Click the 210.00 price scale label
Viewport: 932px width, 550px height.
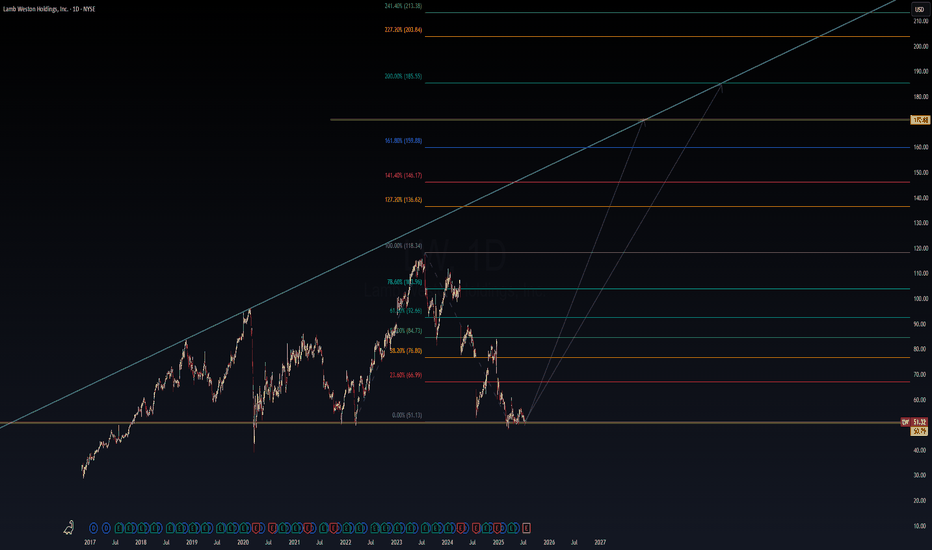921,21
